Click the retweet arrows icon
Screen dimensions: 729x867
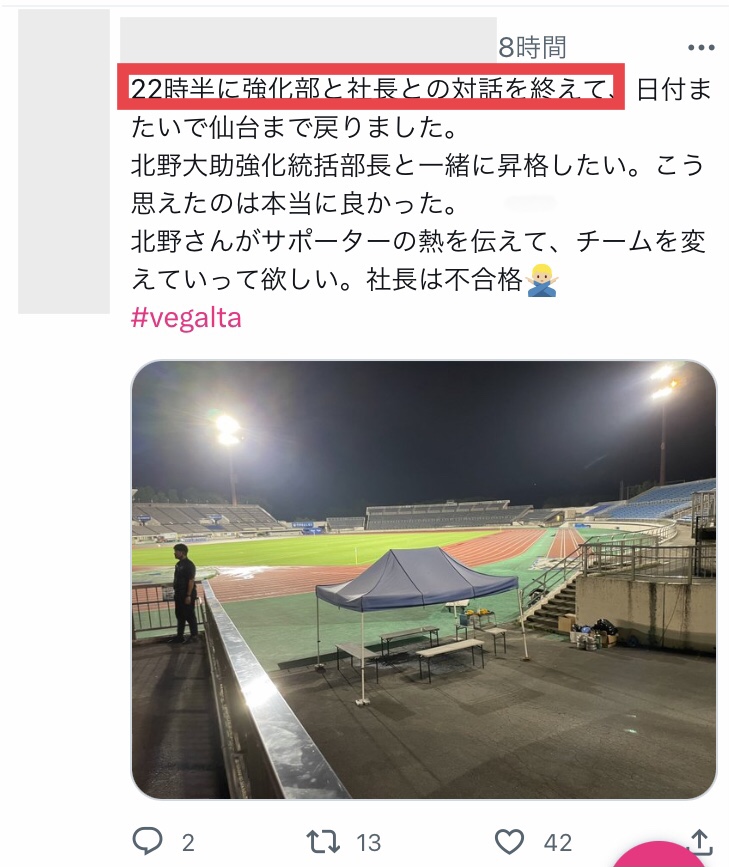click(323, 842)
